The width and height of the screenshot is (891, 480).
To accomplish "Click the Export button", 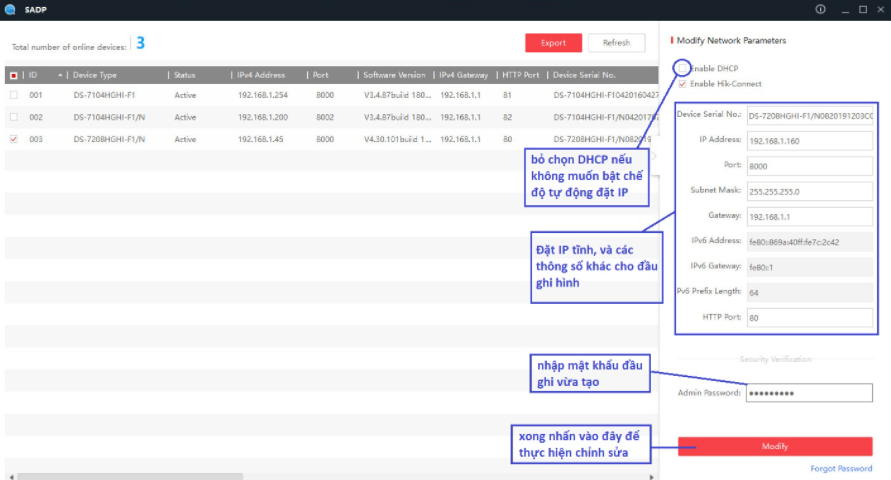I will click(553, 43).
